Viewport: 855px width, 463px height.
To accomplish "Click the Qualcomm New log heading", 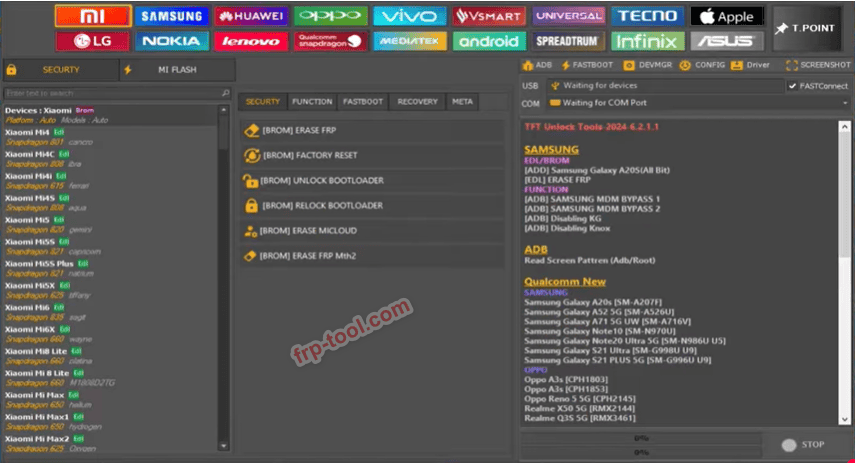I will 565,282.
